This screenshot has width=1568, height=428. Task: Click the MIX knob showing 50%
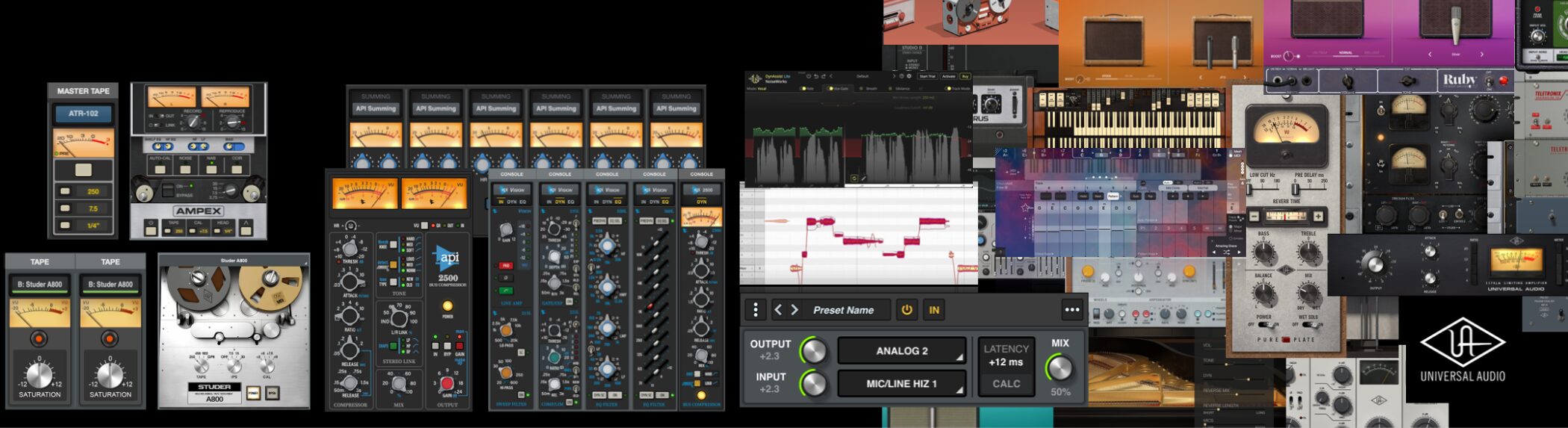click(x=1060, y=367)
